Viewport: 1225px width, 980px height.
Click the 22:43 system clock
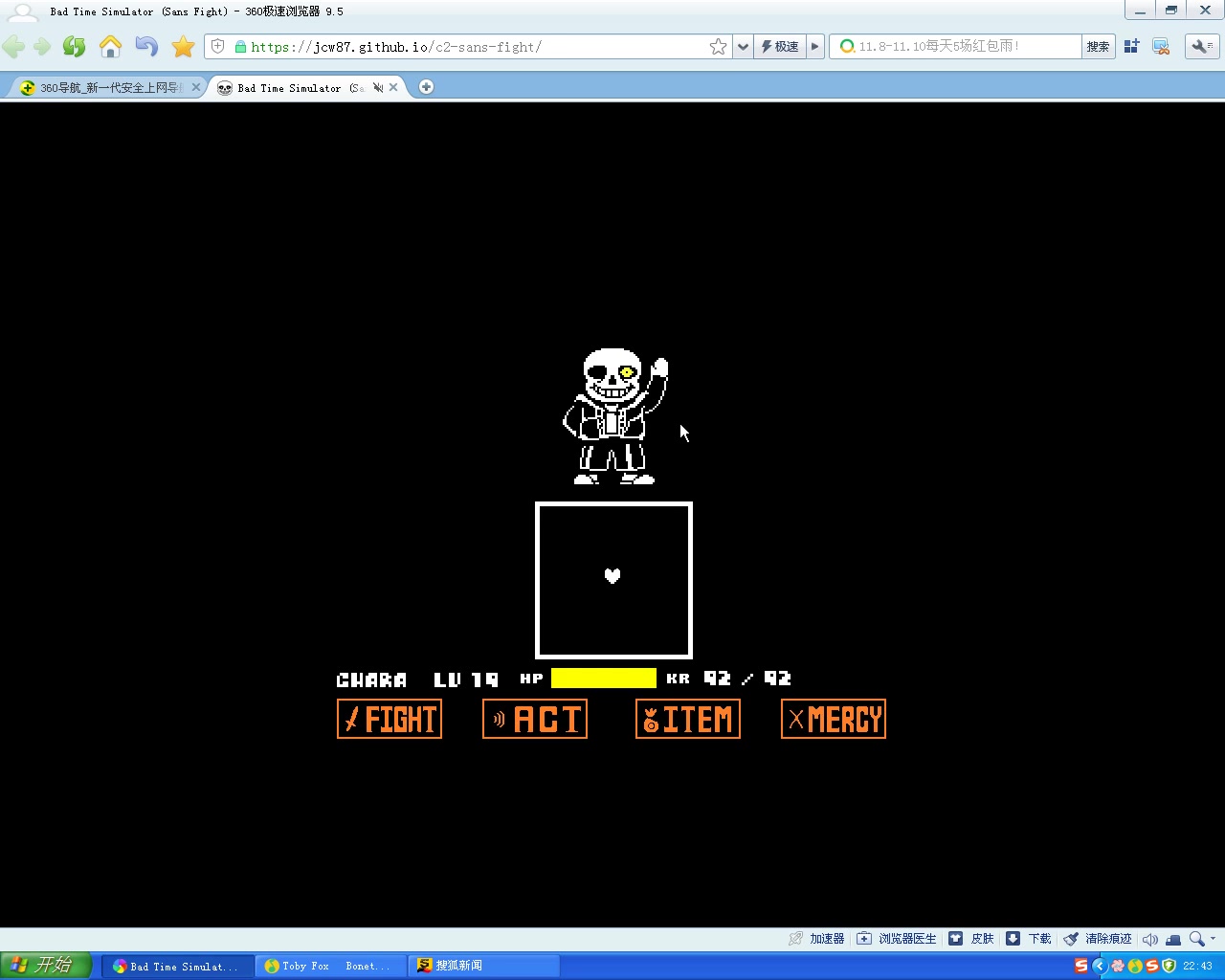point(1197,966)
